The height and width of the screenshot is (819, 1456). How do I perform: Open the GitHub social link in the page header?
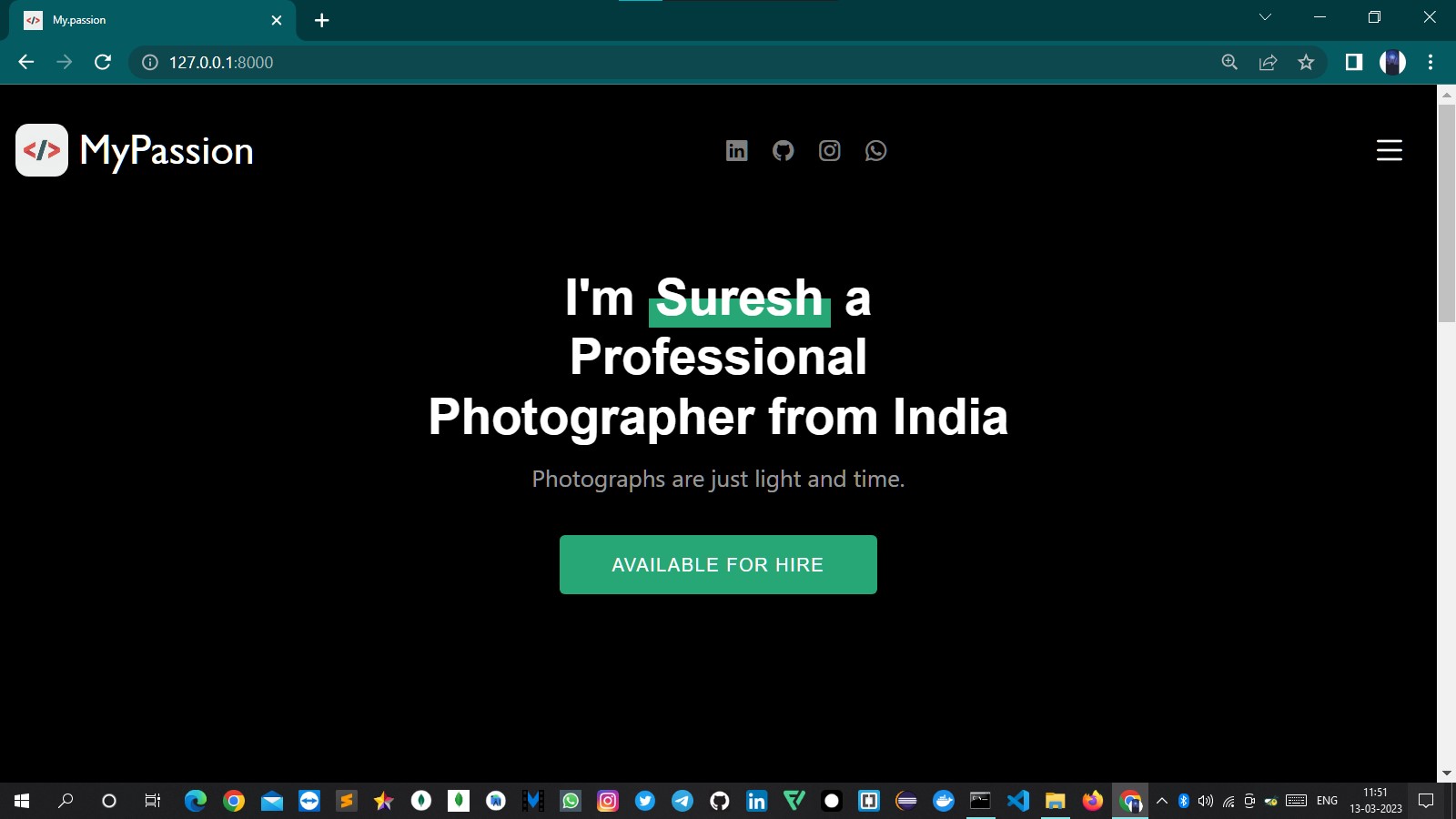[x=783, y=151]
